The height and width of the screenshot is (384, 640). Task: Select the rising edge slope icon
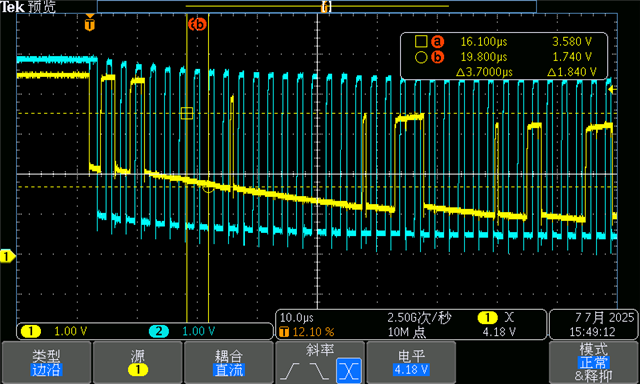click(292, 371)
